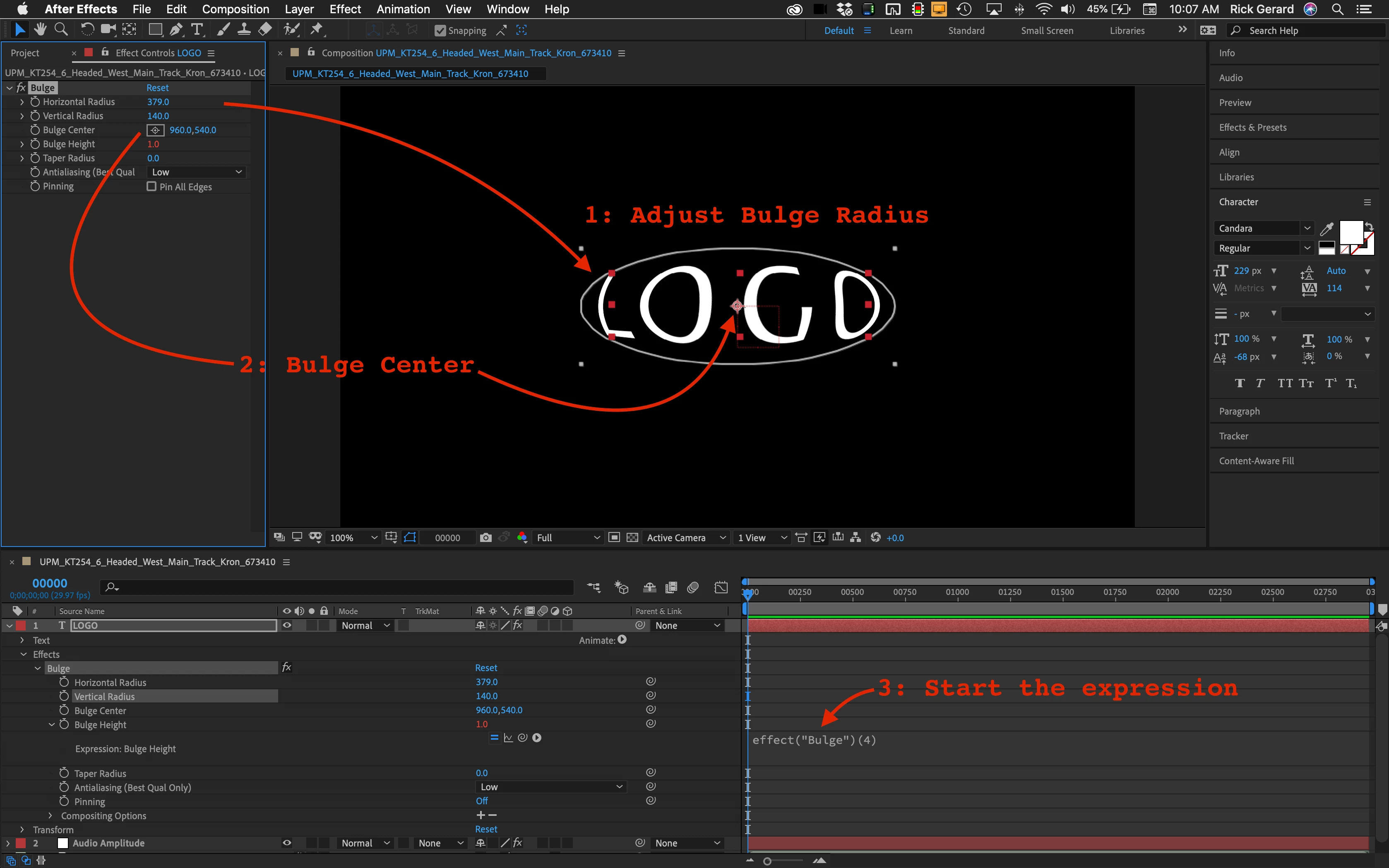This screenshot has height=868, width=1389.
Task: Open the Animation menu
Action: [403, 9]
